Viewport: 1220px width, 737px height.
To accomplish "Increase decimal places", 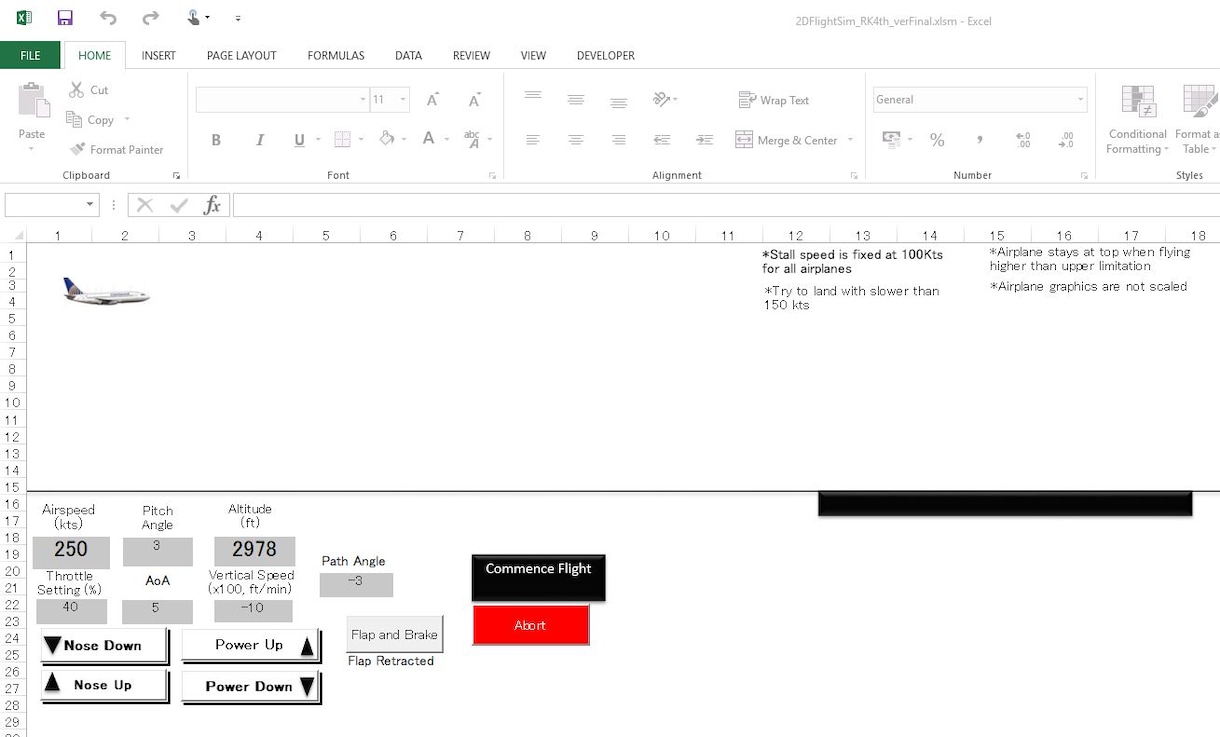I will click(1023, 140).
